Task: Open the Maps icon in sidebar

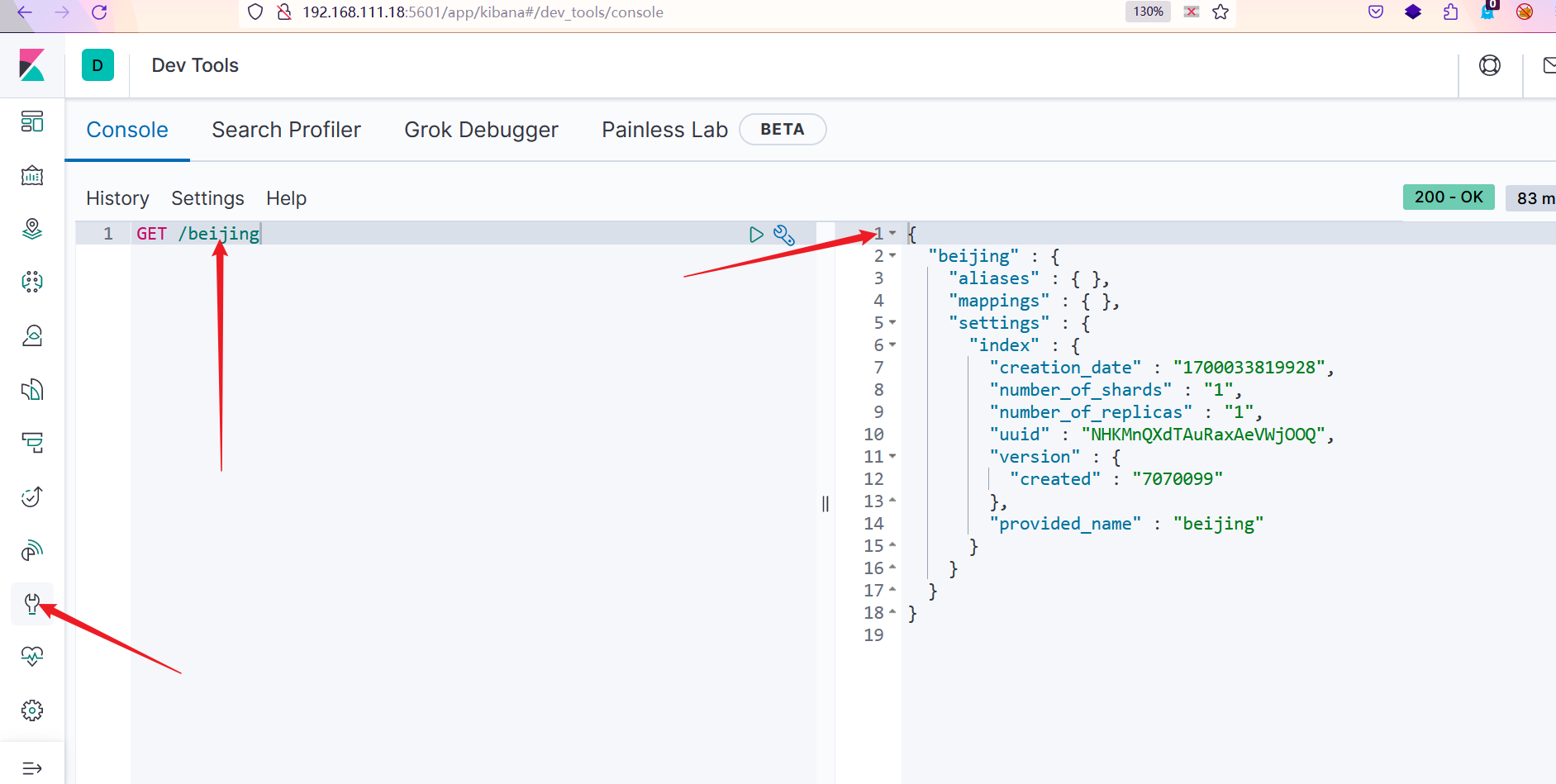Action: click(32, 229)
